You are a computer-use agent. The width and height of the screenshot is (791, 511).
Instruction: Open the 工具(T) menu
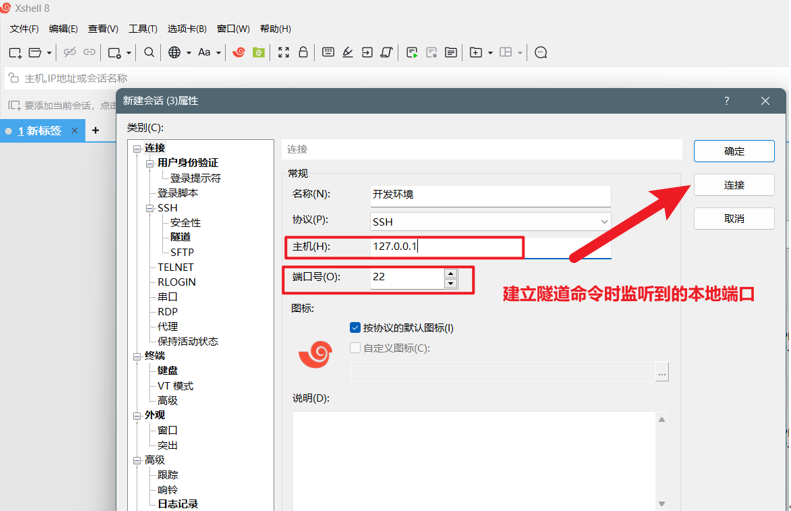click(x=143, y=29)
